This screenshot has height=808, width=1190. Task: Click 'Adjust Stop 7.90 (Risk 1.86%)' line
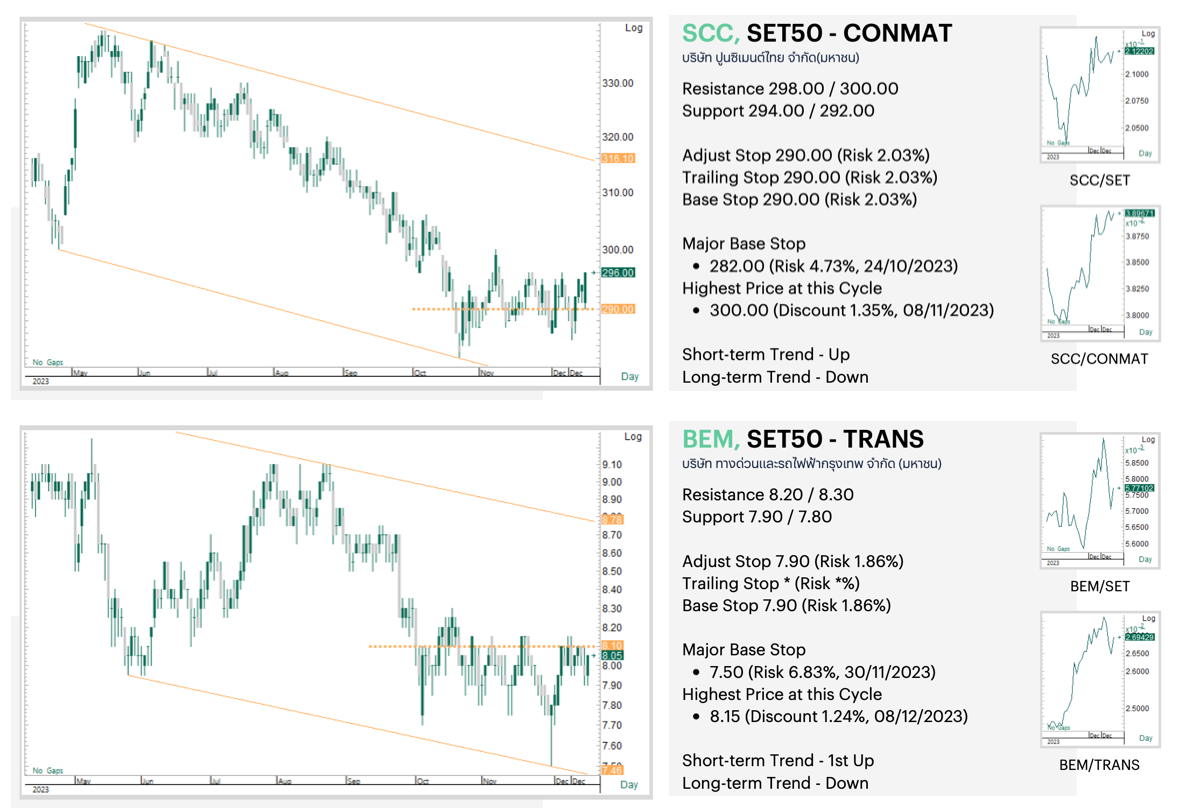coord(793,561)
